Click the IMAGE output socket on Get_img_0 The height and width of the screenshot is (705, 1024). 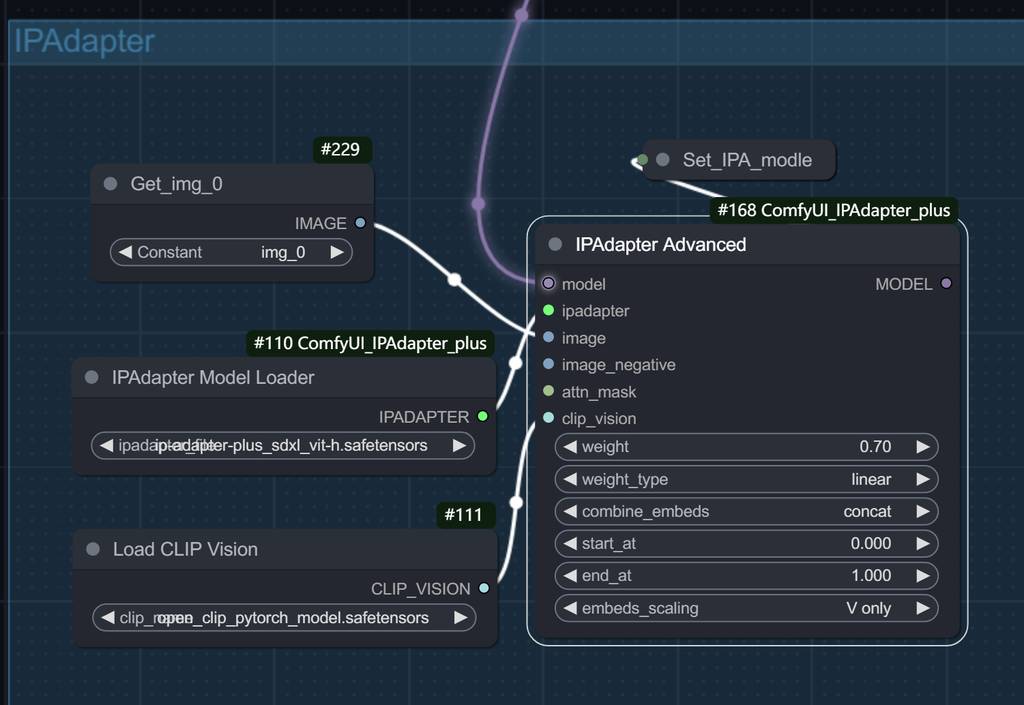point(360,223)
